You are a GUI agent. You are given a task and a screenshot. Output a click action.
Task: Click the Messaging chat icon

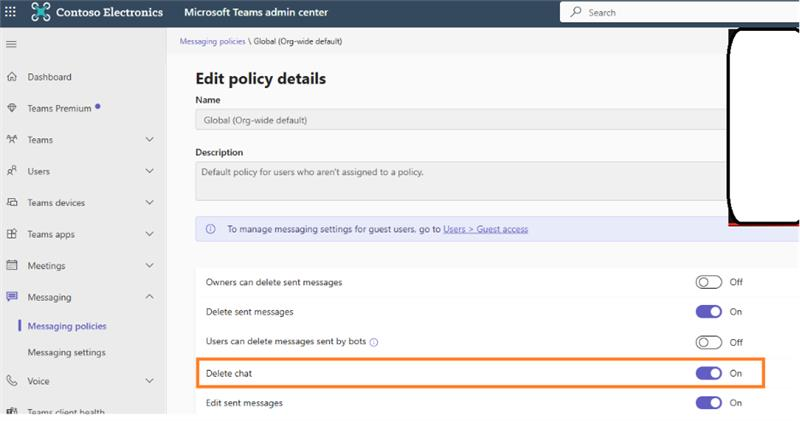pos(12,297)
